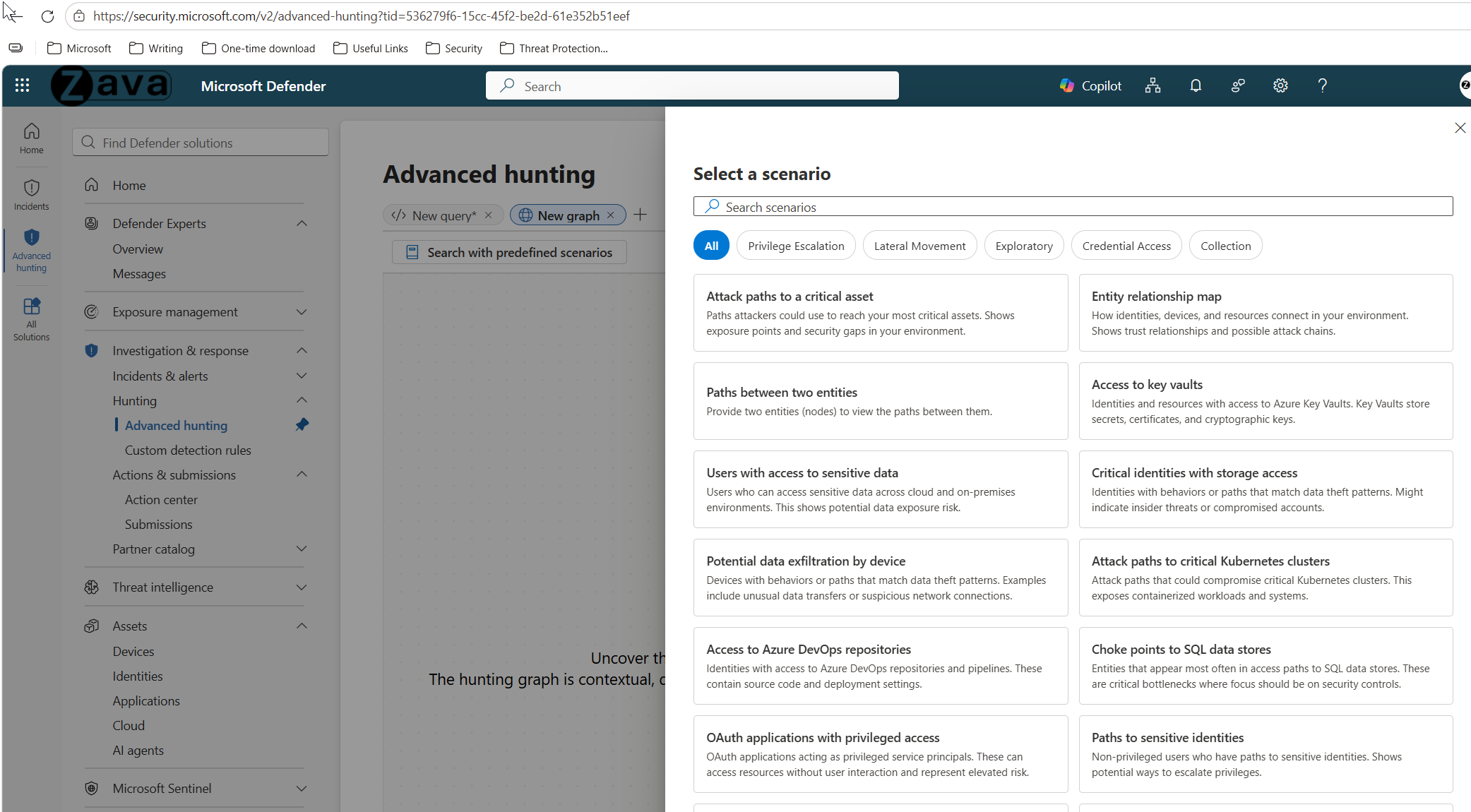The width and height of the screenshot is (1471, 812).
Task: Open Action center in the nav
Action: click(x=161, y=499)
